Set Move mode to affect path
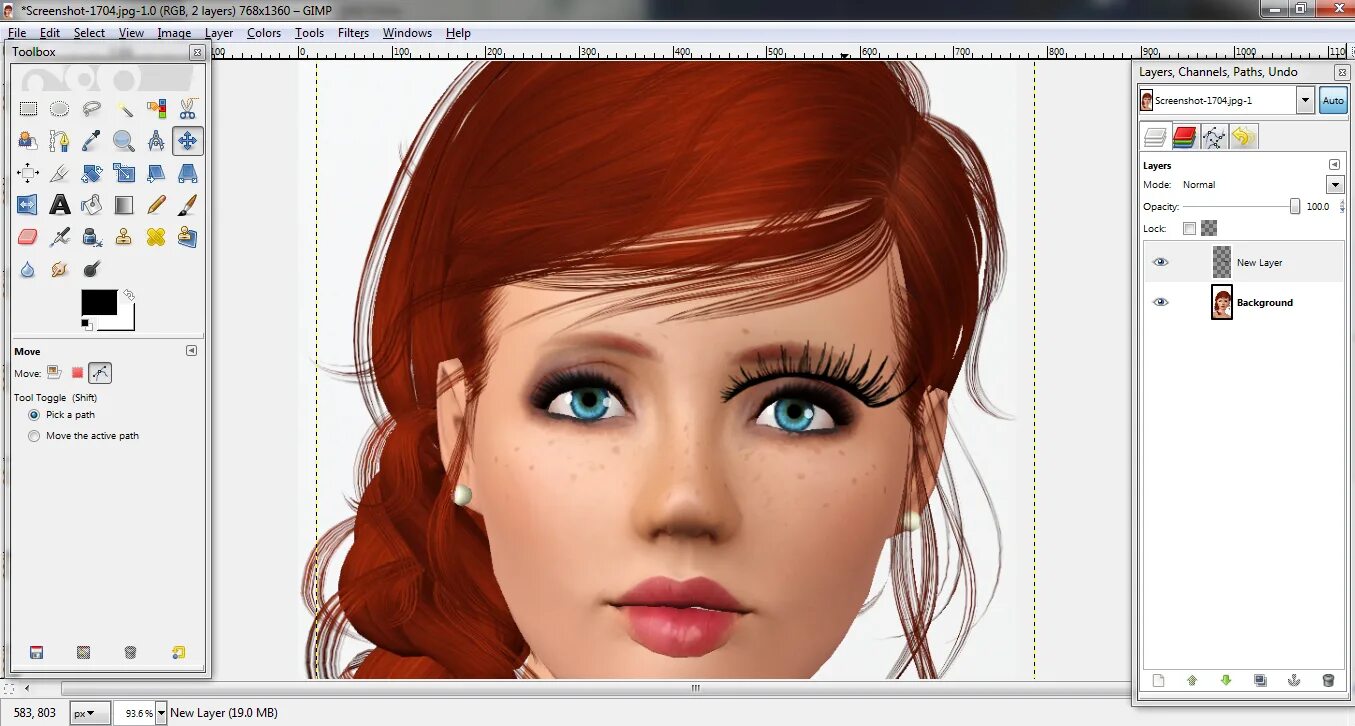Image resolution: width=1355 pixels, height=726 pixels. (100, 373)
